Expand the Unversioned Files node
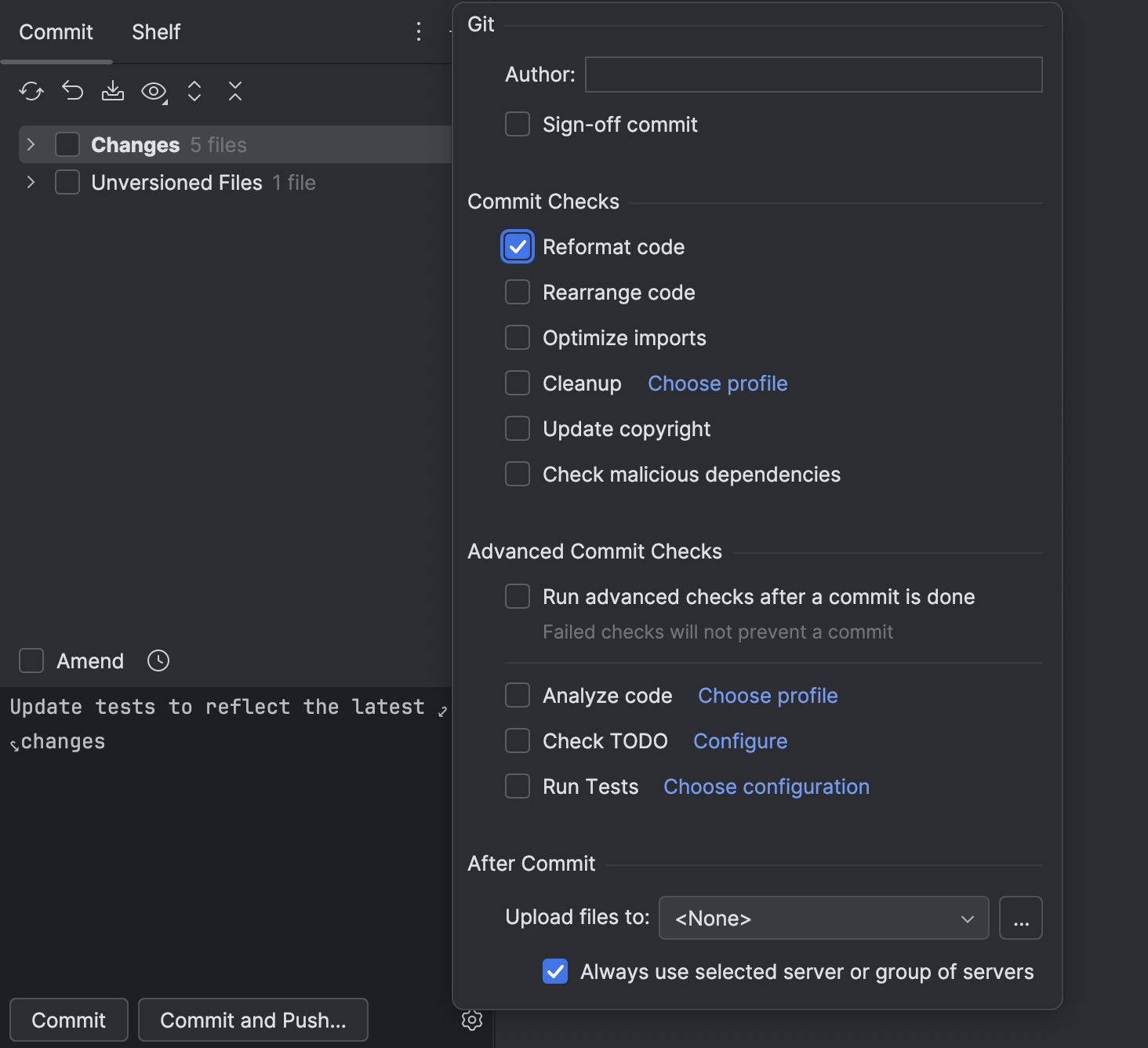 click(x=30, y=182)
